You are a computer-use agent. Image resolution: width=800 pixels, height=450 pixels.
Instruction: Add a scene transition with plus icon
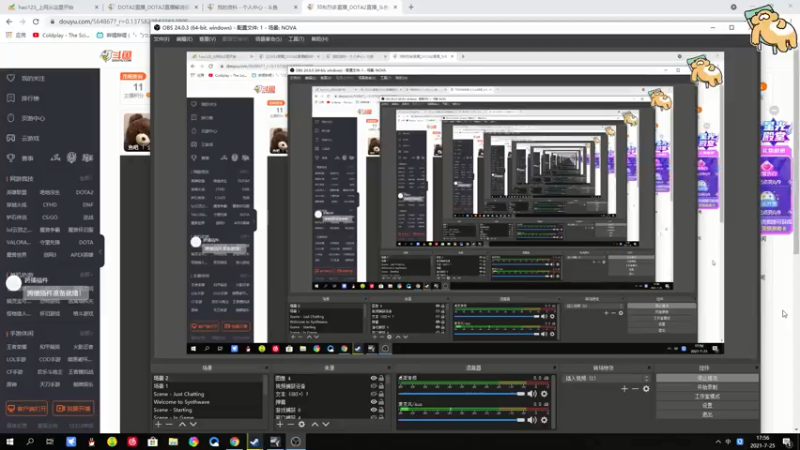tap(624, 389)
